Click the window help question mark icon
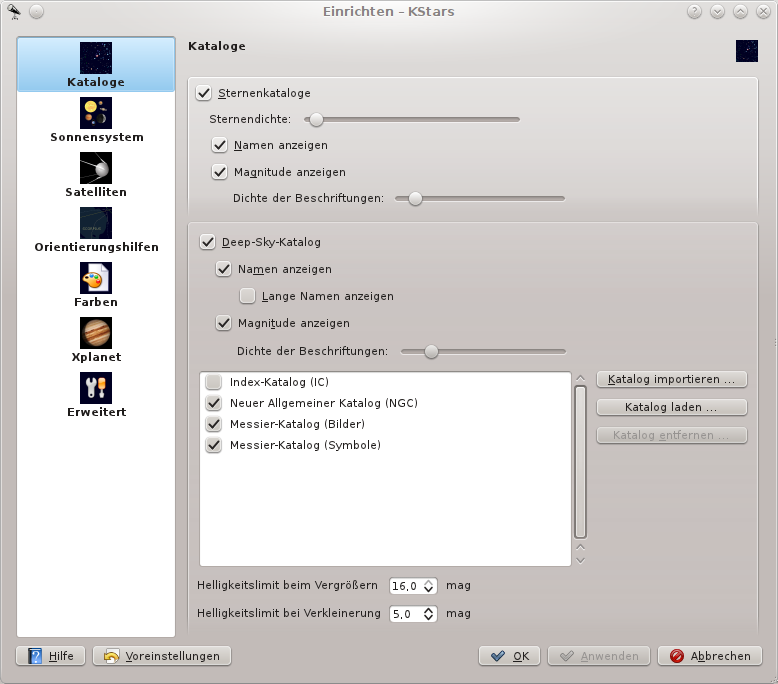 [694, 12]
